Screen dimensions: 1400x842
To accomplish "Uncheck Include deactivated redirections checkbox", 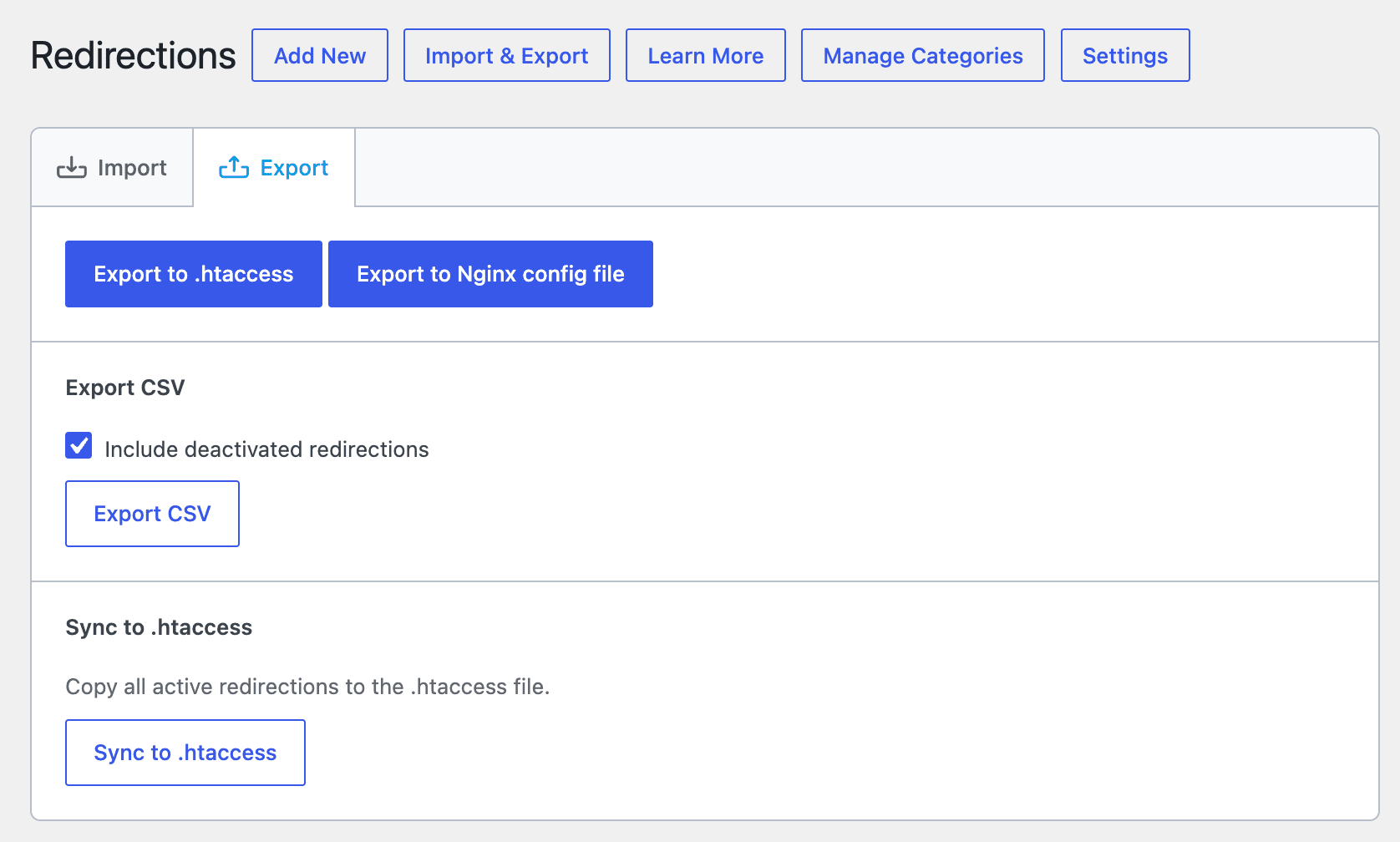I will [x=79, y=446].
